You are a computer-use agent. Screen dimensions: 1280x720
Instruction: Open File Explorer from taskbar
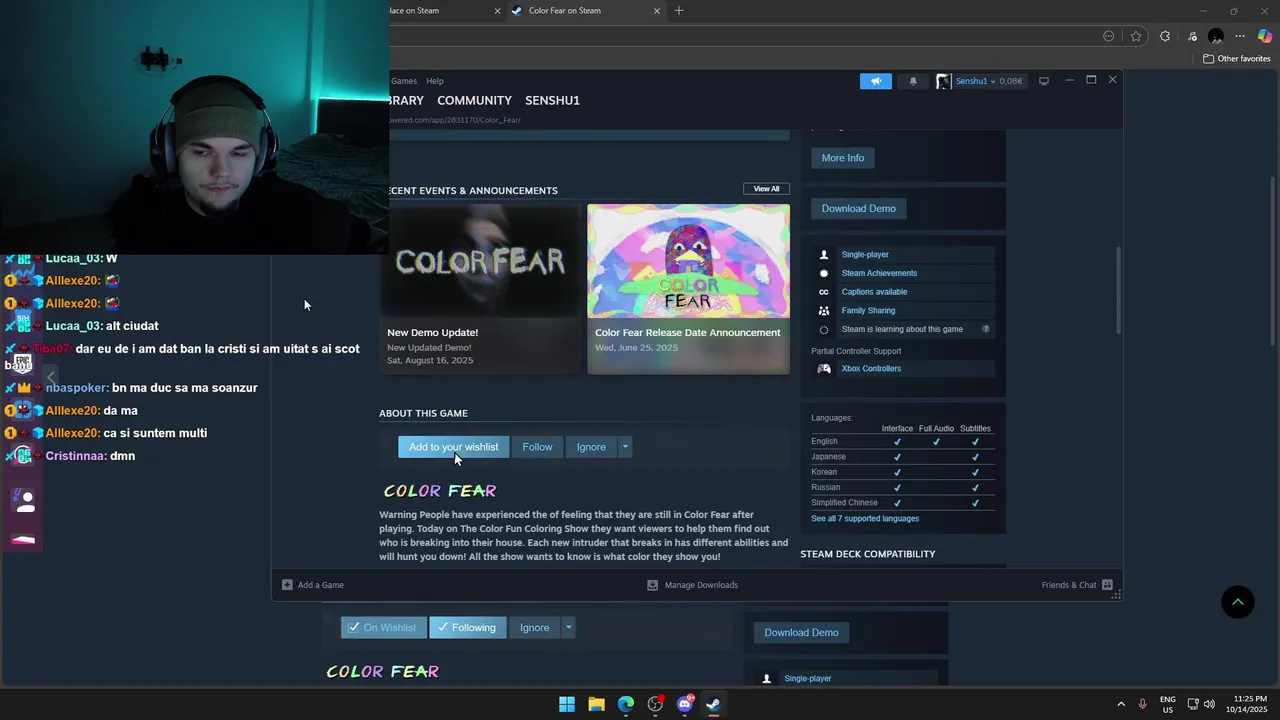click(x=596, y=704)
